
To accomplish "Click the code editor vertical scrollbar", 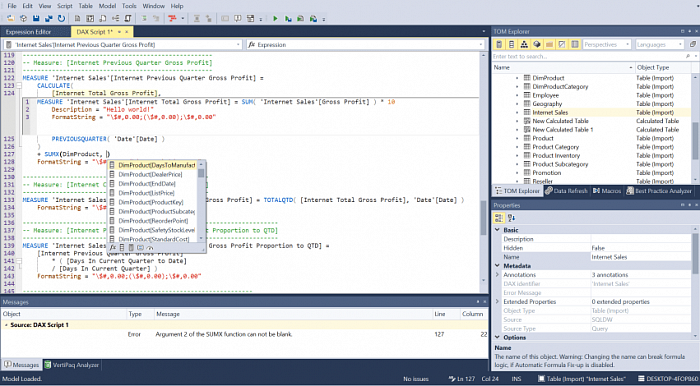I will [483, 168].
